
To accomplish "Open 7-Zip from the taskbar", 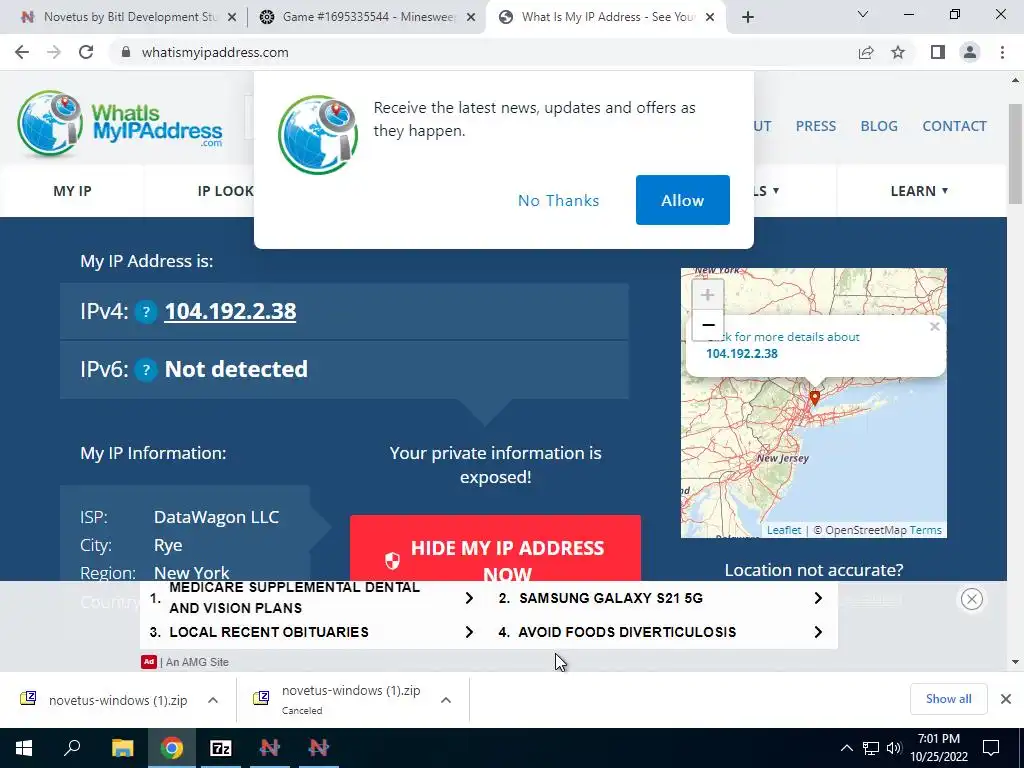I will 221,748.
